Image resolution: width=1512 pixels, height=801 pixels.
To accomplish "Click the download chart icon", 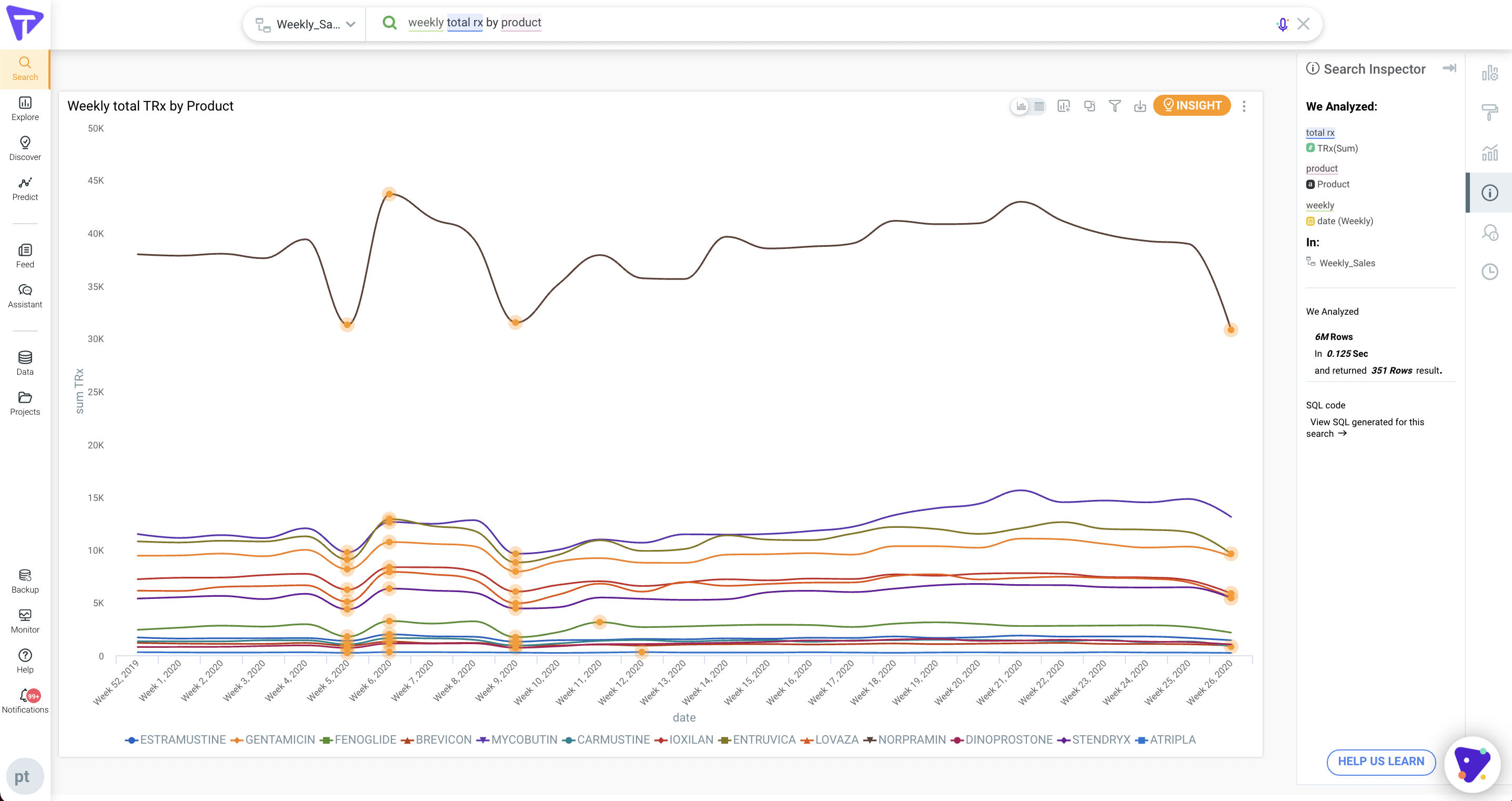I will tap(1140, 106).
